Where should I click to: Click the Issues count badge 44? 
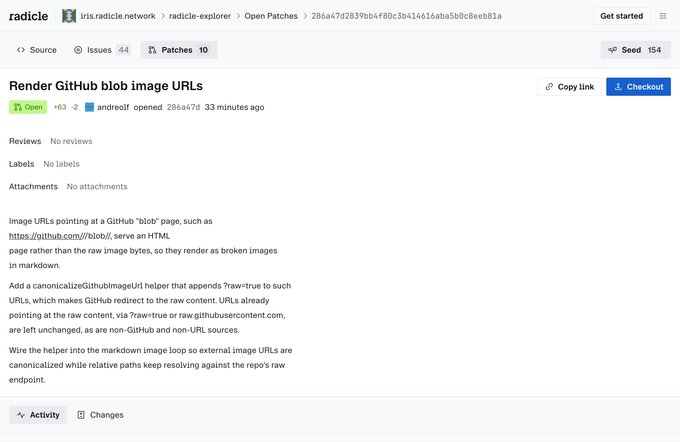tap(124, 50)
